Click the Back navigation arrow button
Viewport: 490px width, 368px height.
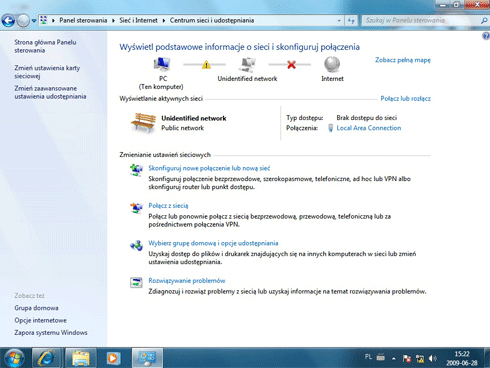[8, 21]
